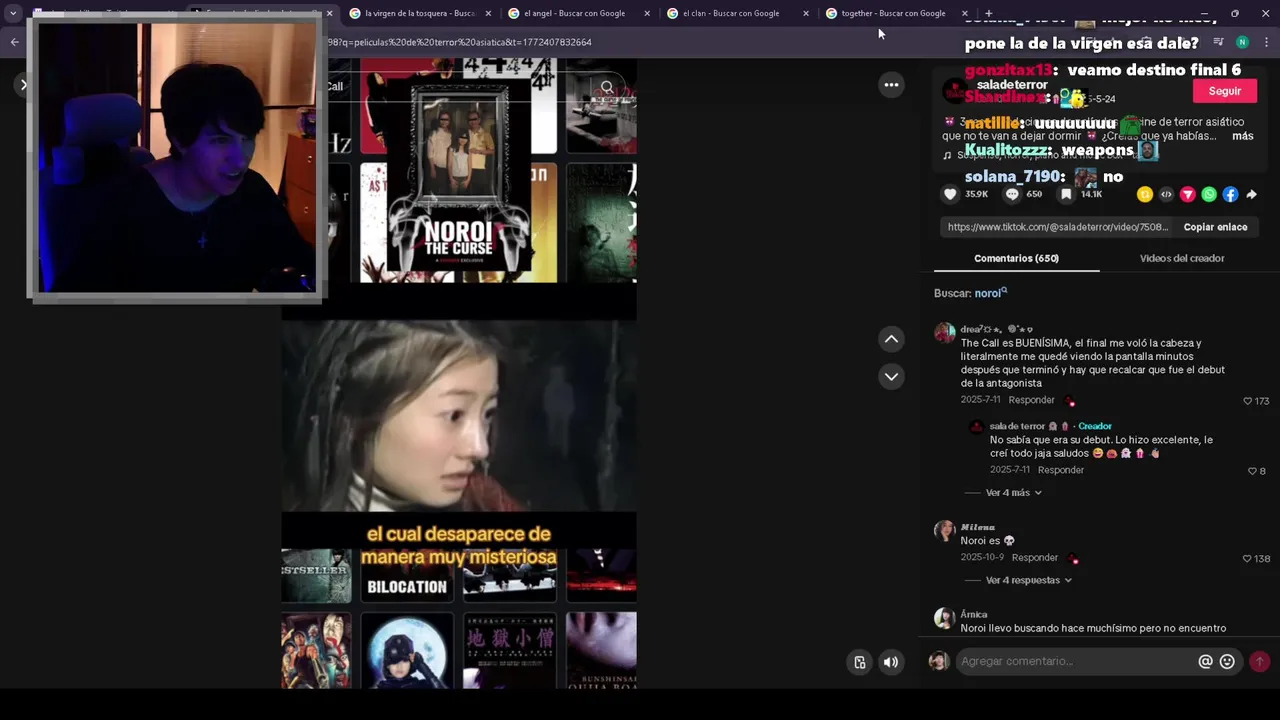
Task: Open the embed code icon
Action: click(1166, 194)
